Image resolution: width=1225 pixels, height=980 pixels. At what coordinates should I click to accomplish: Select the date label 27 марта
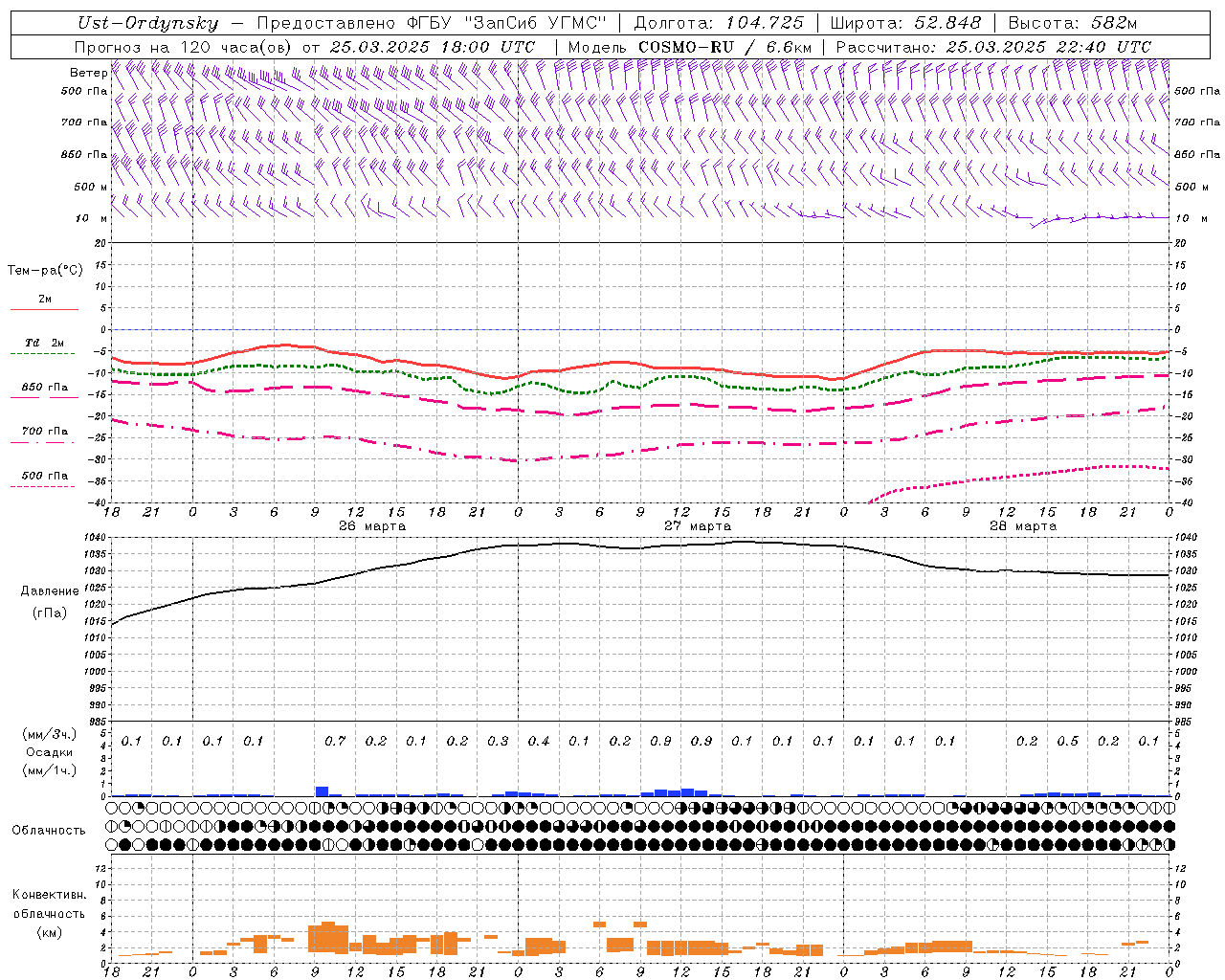point(698,526)
